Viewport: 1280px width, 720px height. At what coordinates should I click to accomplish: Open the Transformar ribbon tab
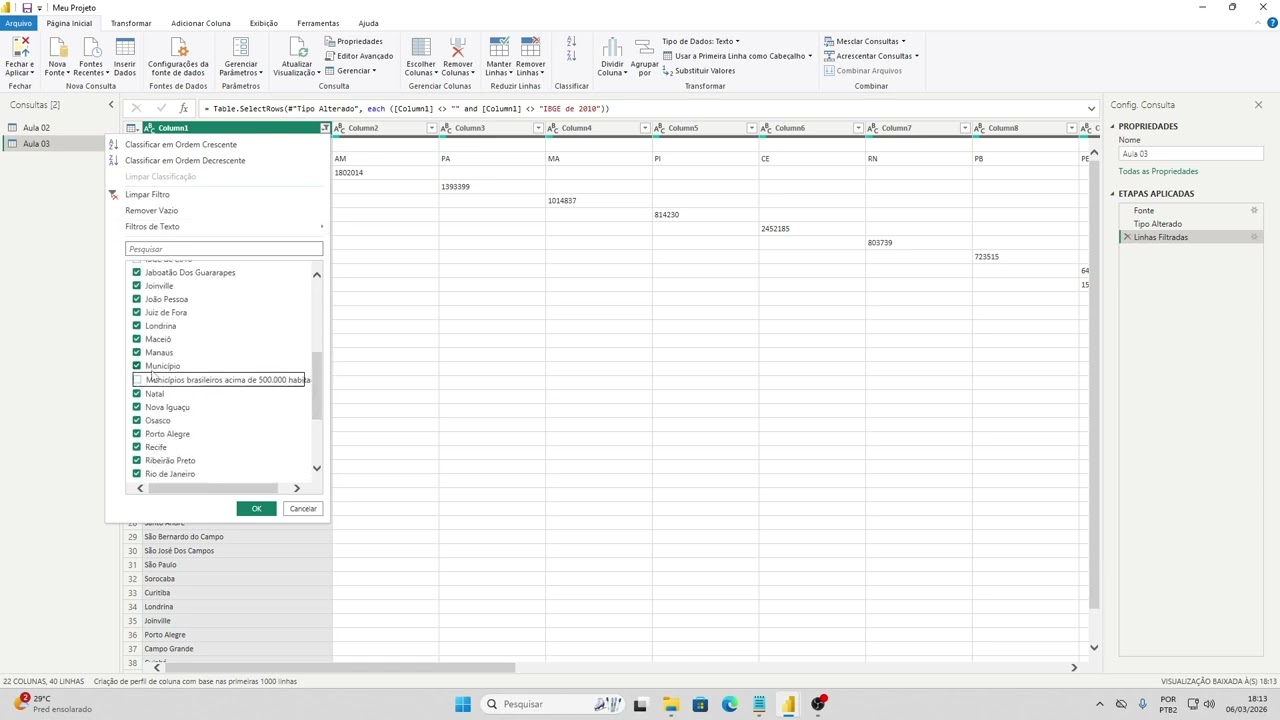click(x=131, y=23)
